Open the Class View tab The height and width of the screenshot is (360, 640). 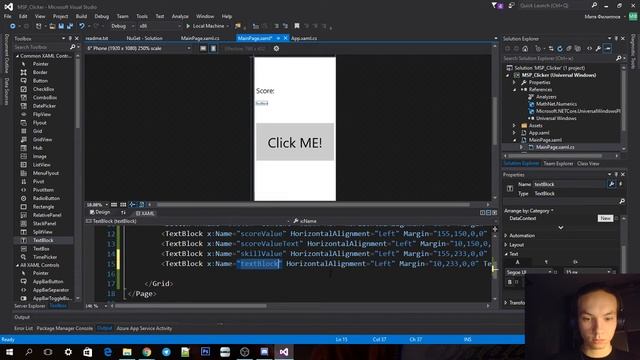point(588,164)
